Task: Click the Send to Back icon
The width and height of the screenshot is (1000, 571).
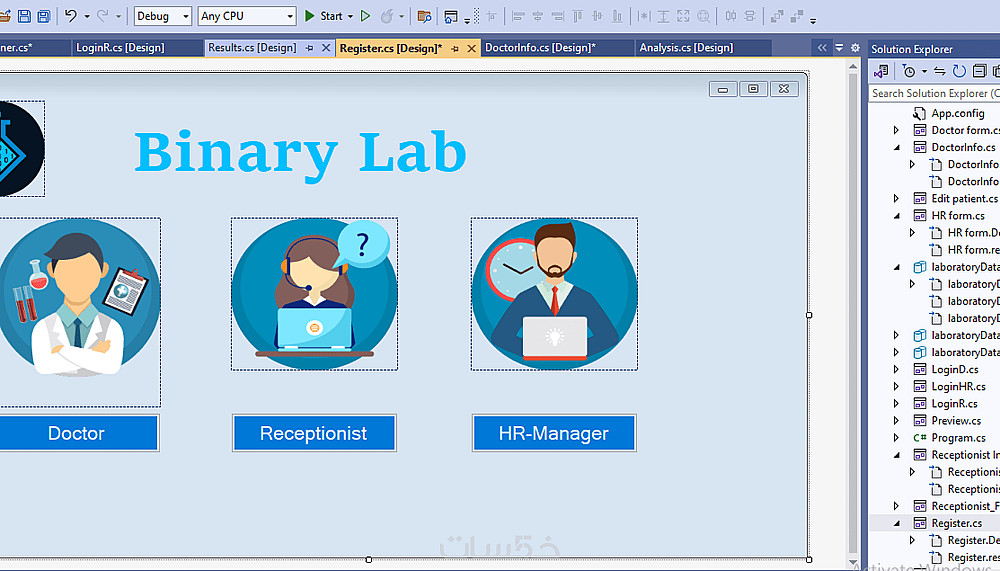Action: tap(797, 17)
